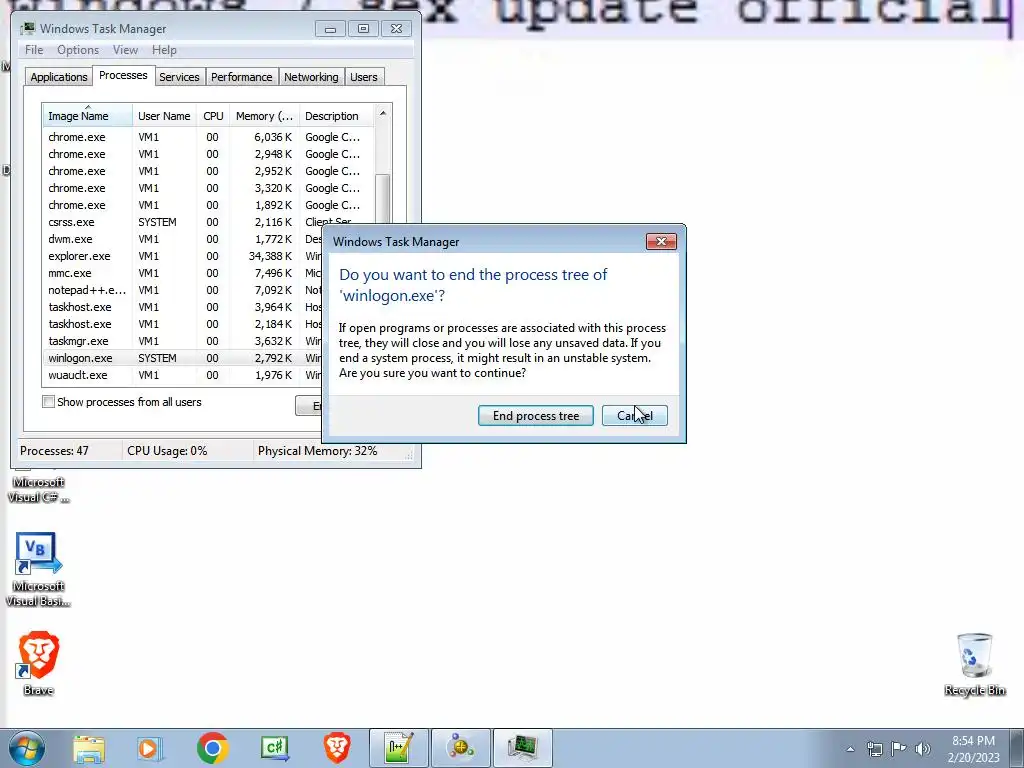Open Windows Explorer from the taskbar
1024x768 pixels.
click(89, 748)
